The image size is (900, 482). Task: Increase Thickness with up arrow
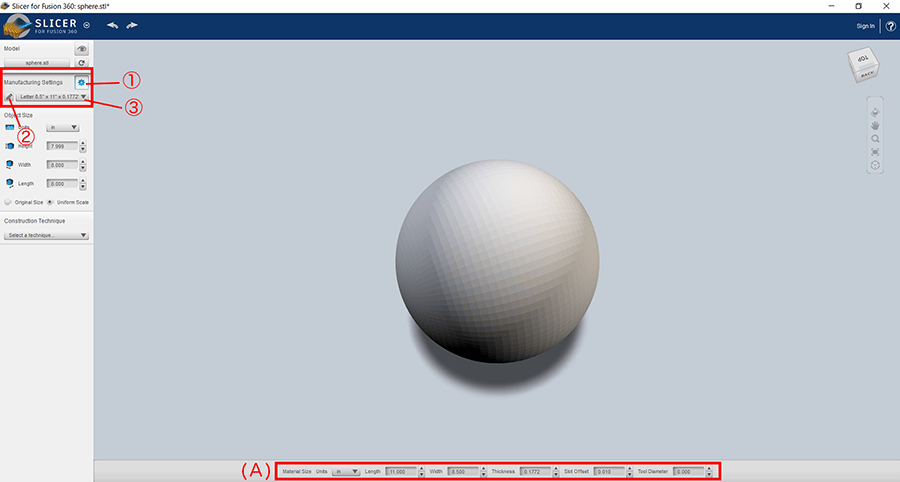(556, 469)
